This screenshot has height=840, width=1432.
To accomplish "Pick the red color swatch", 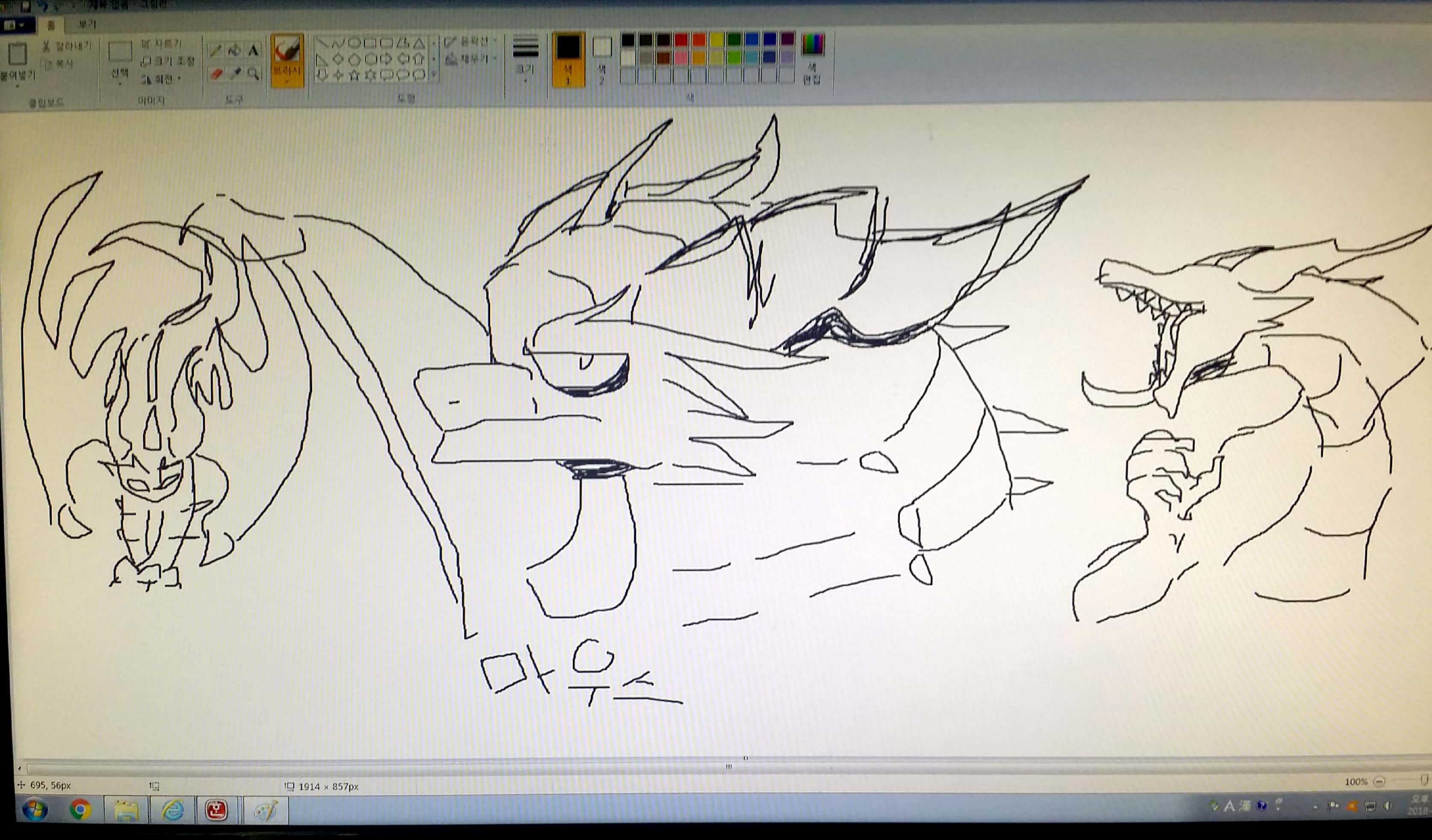I will click(x=681, y=40).
